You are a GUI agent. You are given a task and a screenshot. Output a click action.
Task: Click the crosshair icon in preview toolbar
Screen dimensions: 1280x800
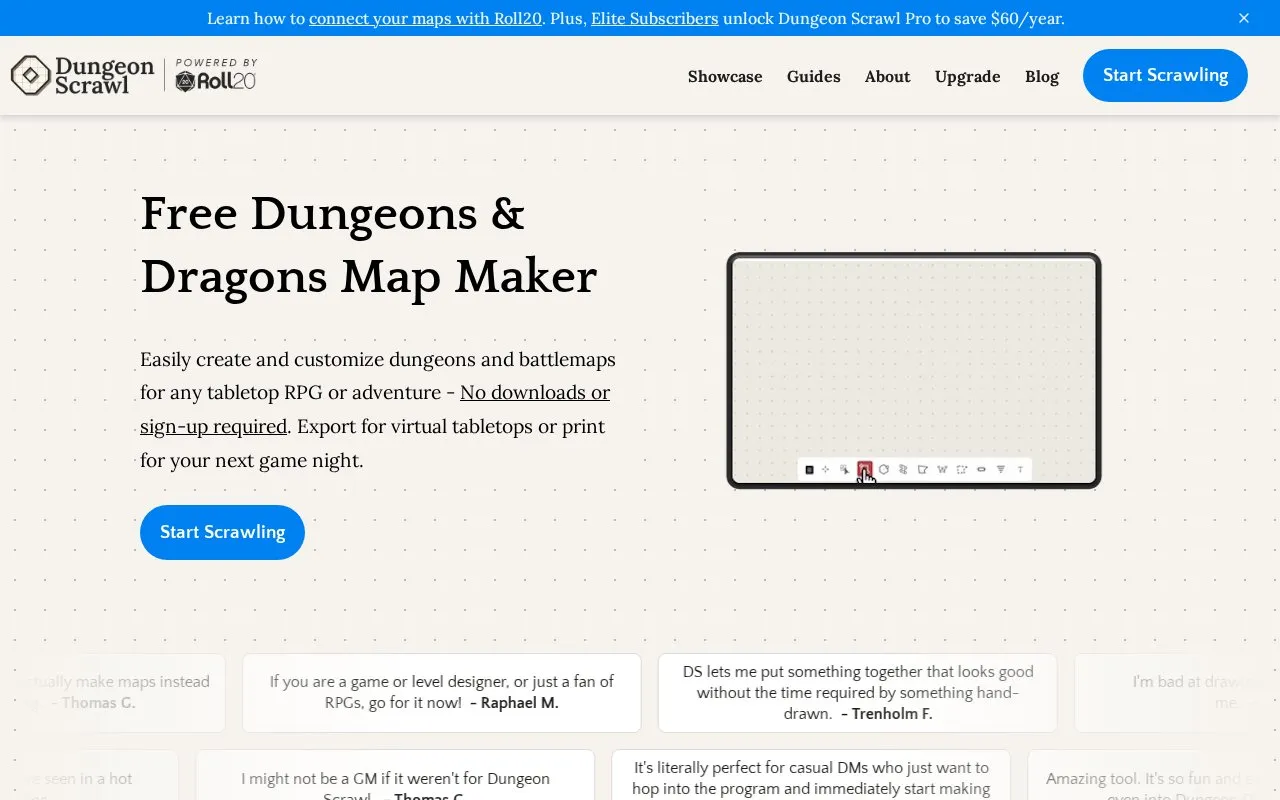[826, 469]
